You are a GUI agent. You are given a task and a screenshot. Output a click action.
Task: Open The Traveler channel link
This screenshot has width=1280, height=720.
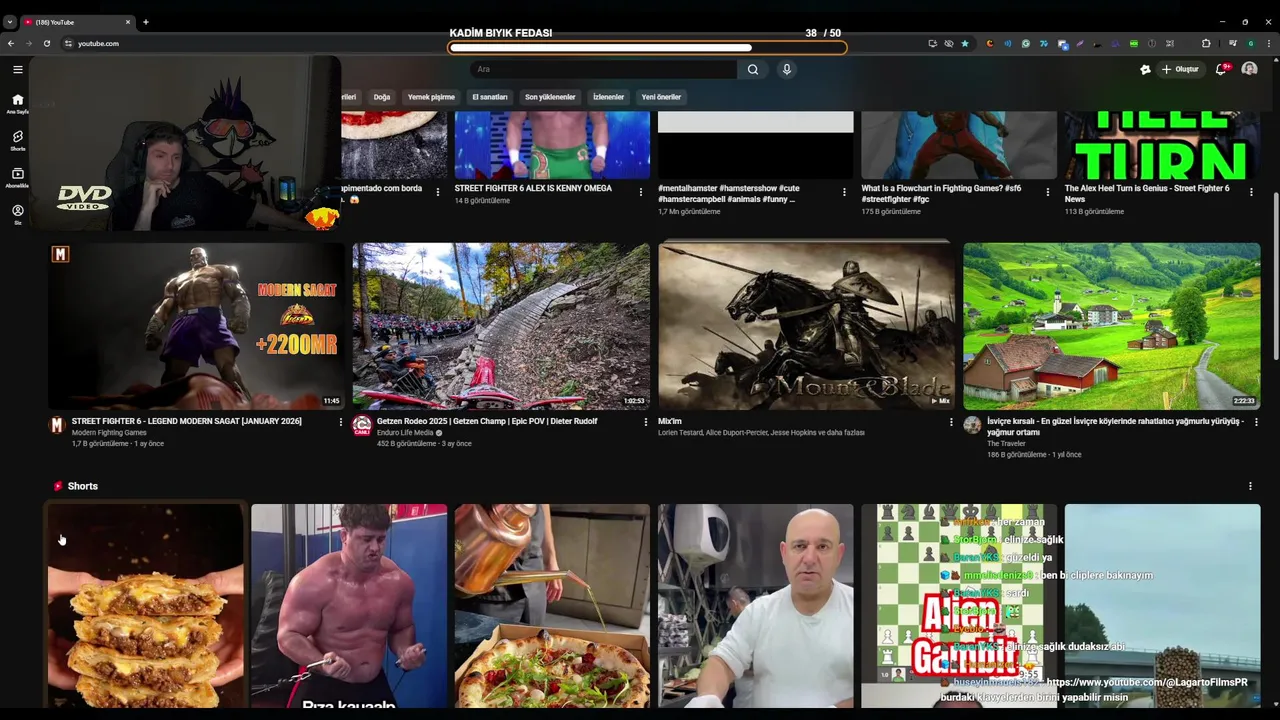1006,444
